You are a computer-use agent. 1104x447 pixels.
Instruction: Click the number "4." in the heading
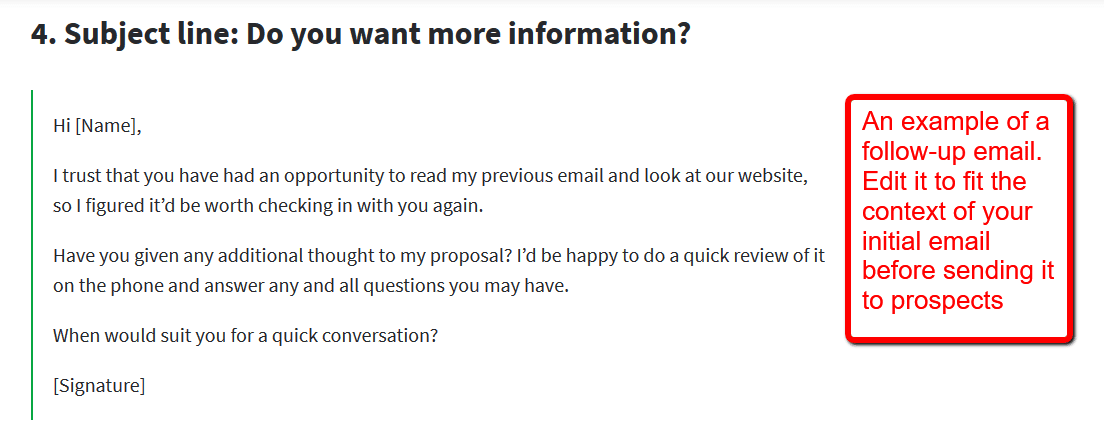(x=43, y=34)
